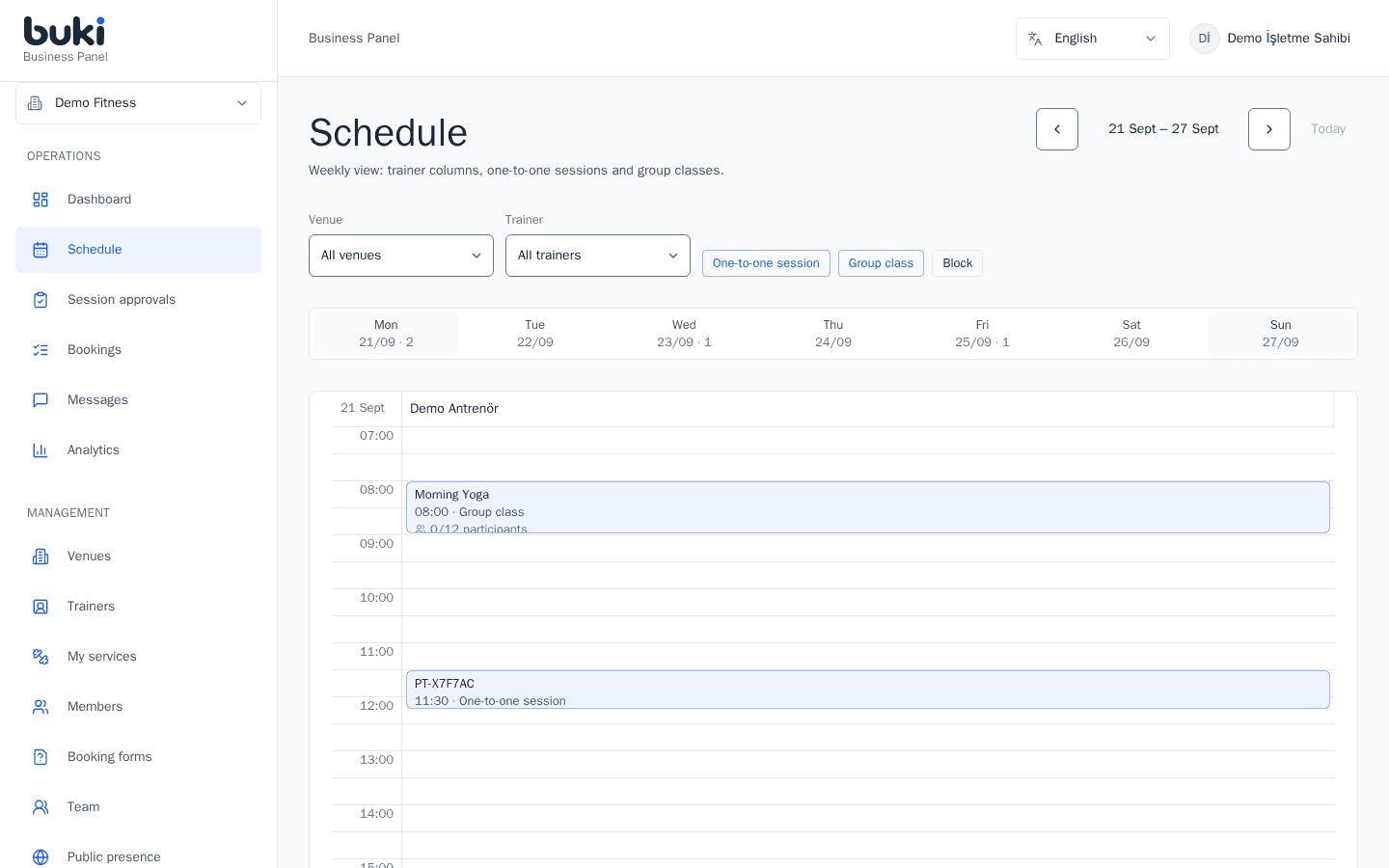
Task: Click the language translate icon
Action: pos(1035,39)
